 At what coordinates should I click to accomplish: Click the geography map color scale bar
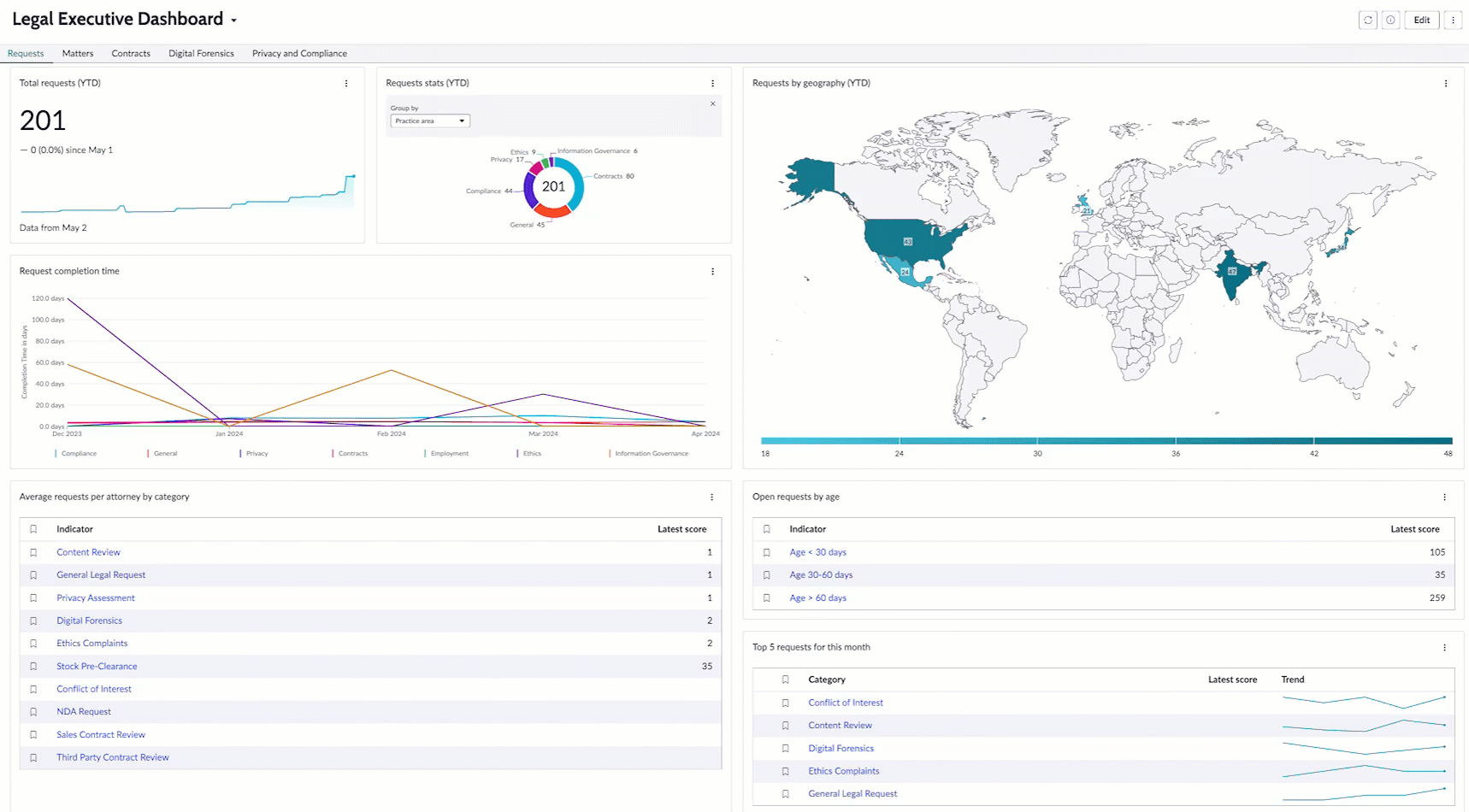(1106, 441)
